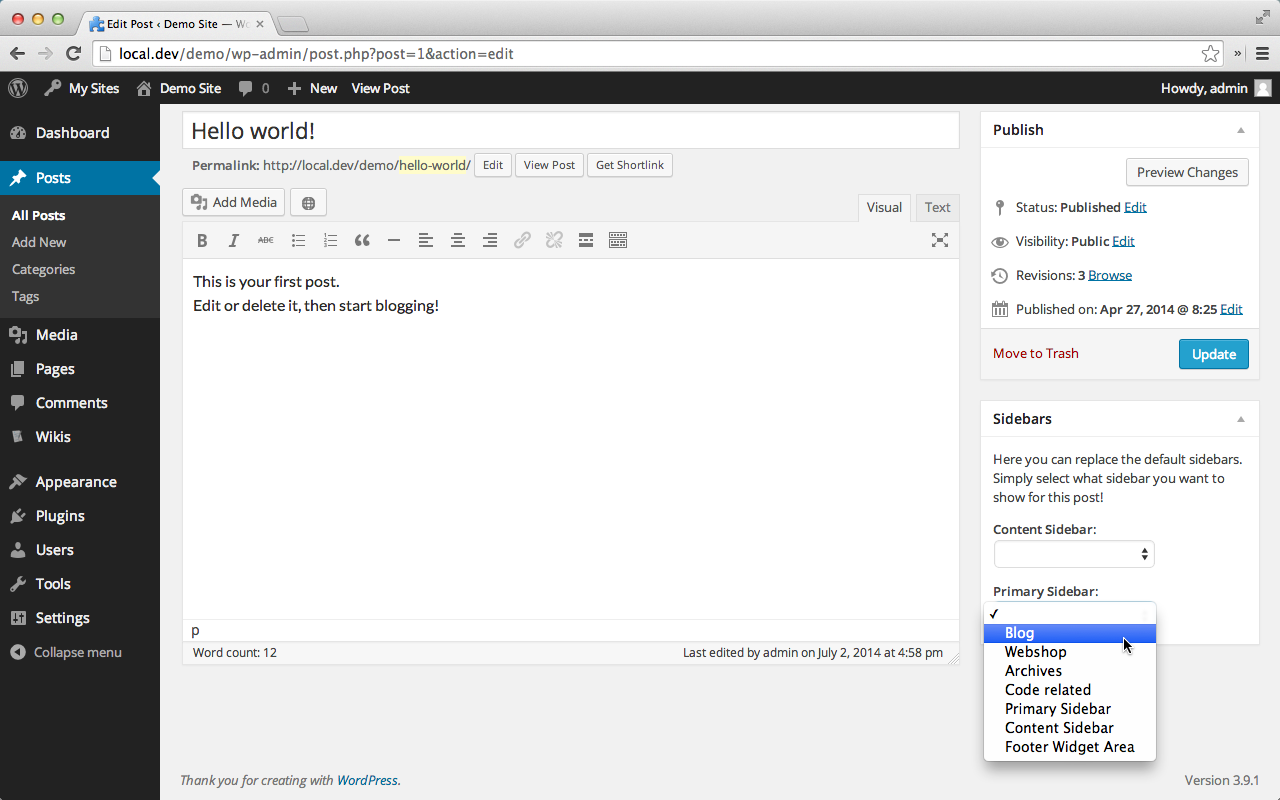
Task: Click the Update button
Action: click(x=1214, y=354)
